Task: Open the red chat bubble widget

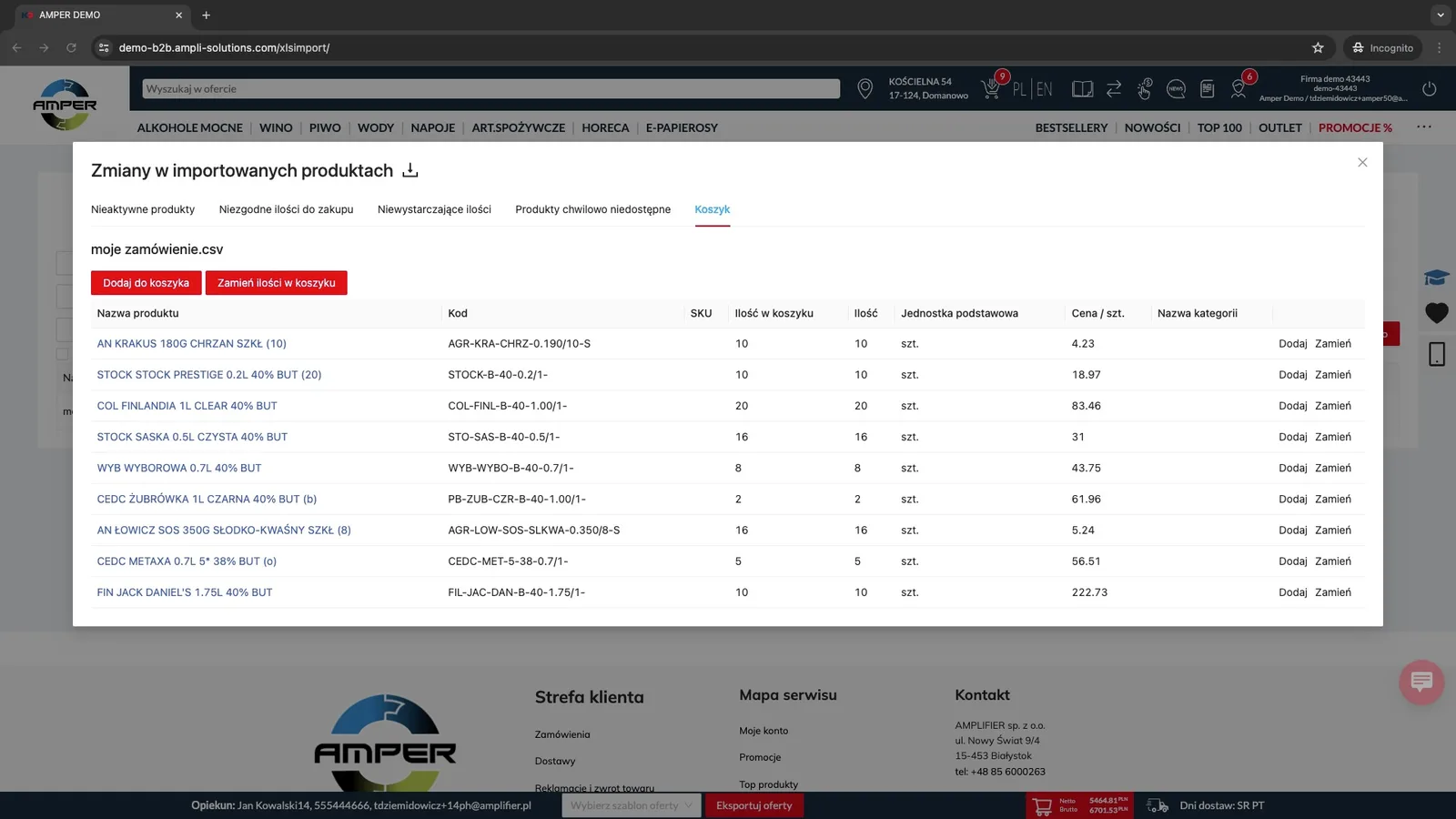Action: tap(1421, 682)
